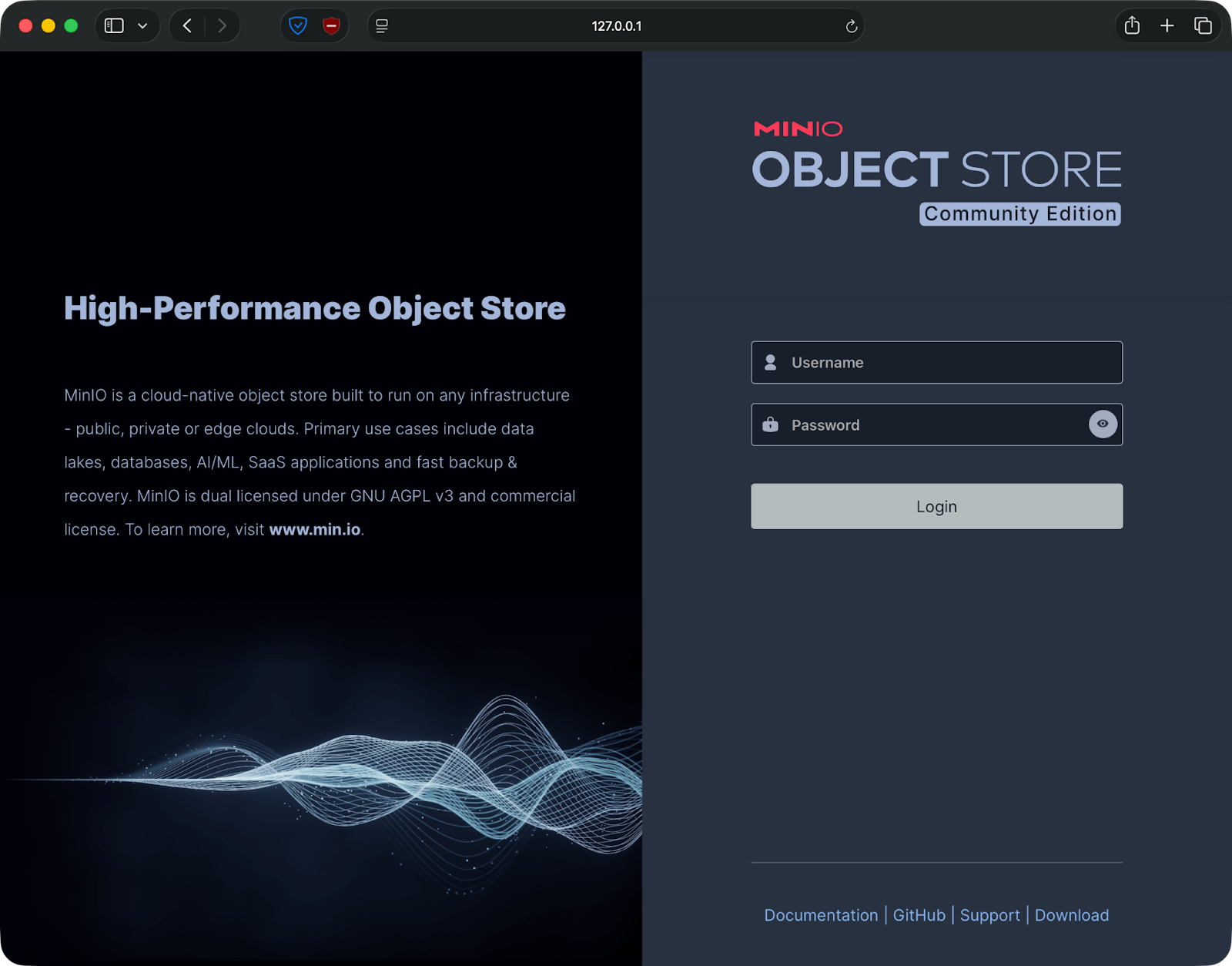
Task: Click the Download link
Action: tap(1072, 915)
